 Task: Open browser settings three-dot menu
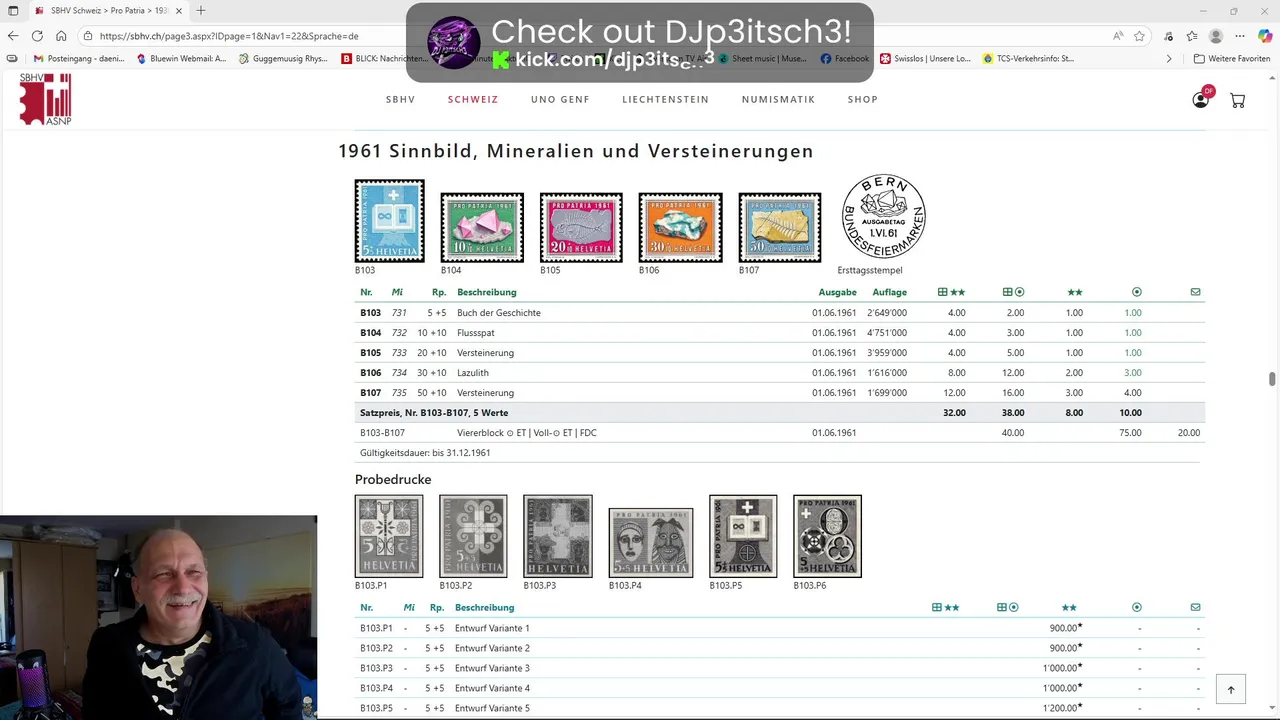pyautogui.click(x=1240, y=36)
